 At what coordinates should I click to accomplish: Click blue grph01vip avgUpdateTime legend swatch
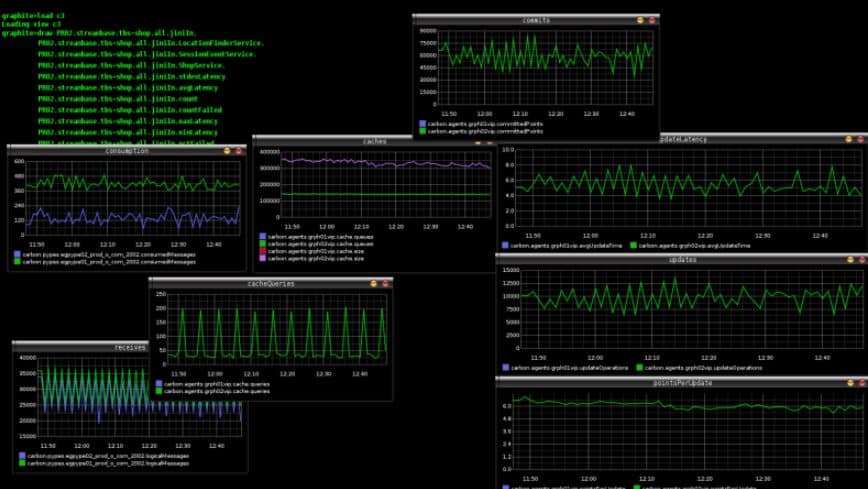[505, 245]
